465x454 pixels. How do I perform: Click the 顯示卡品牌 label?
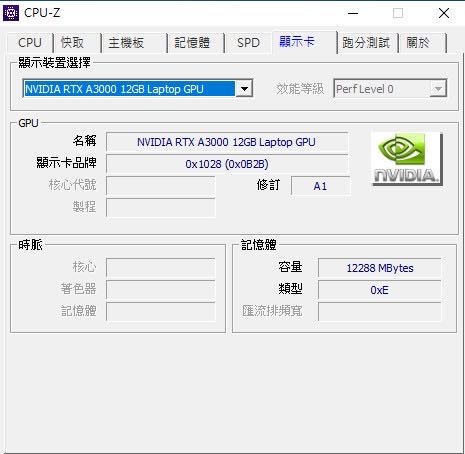click(66, 163)
